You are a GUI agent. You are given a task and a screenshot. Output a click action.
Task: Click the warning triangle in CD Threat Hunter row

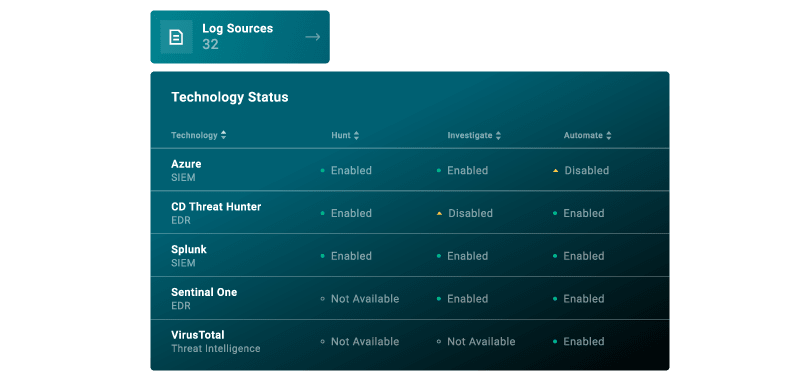click(439, 213)
